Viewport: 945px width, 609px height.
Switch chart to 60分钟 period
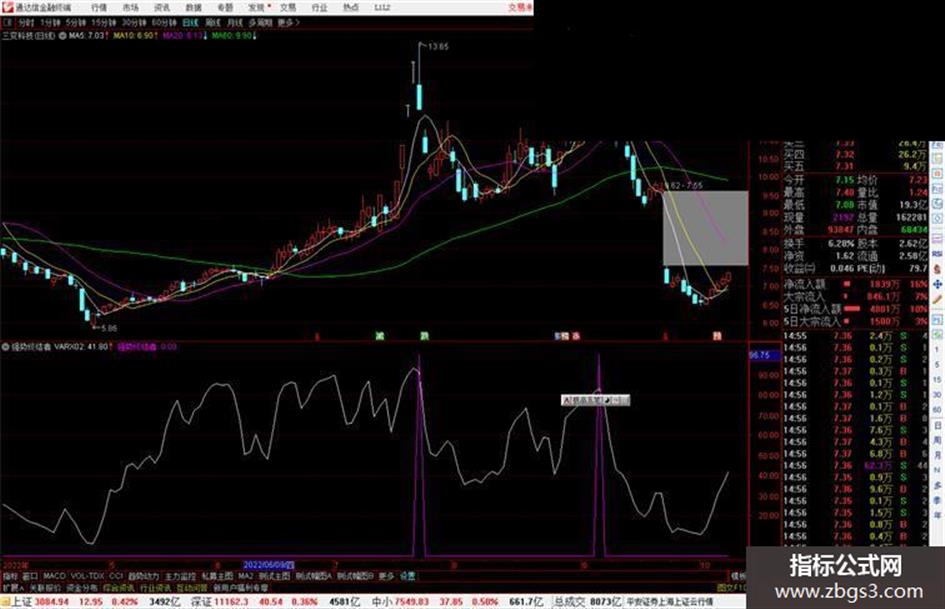163,22
